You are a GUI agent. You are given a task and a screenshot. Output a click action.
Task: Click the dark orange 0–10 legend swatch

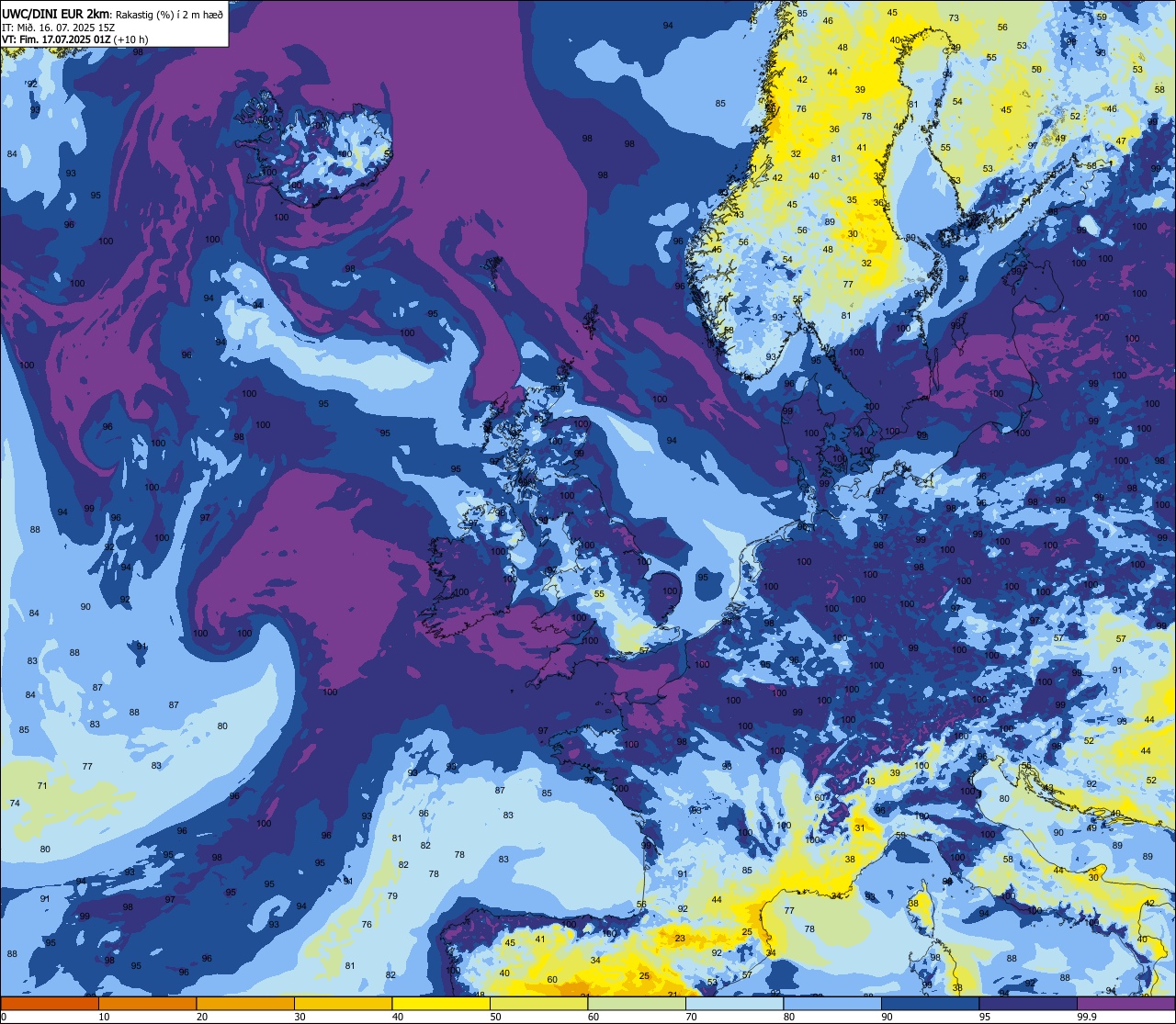(50, 1003)
